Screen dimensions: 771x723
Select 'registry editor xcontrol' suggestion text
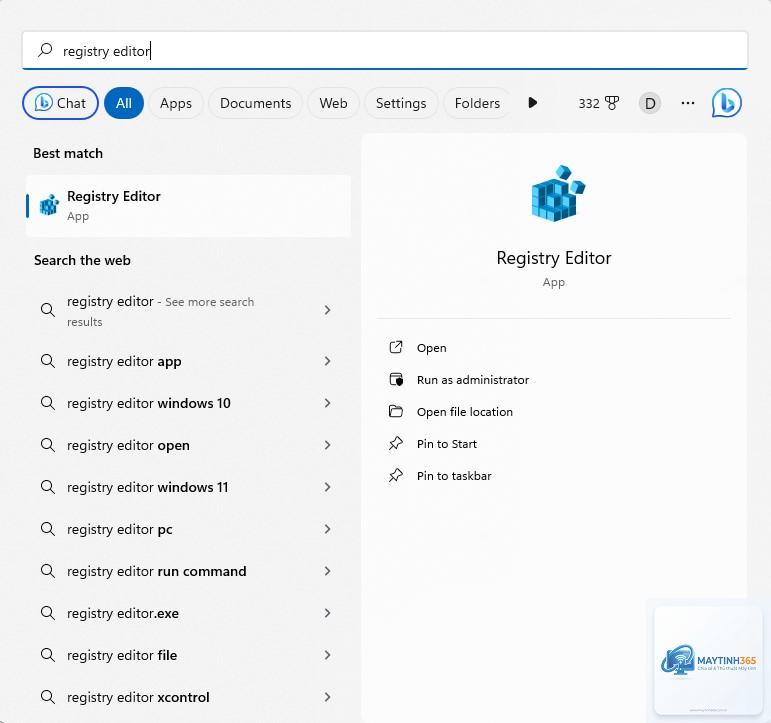point(138,697)
